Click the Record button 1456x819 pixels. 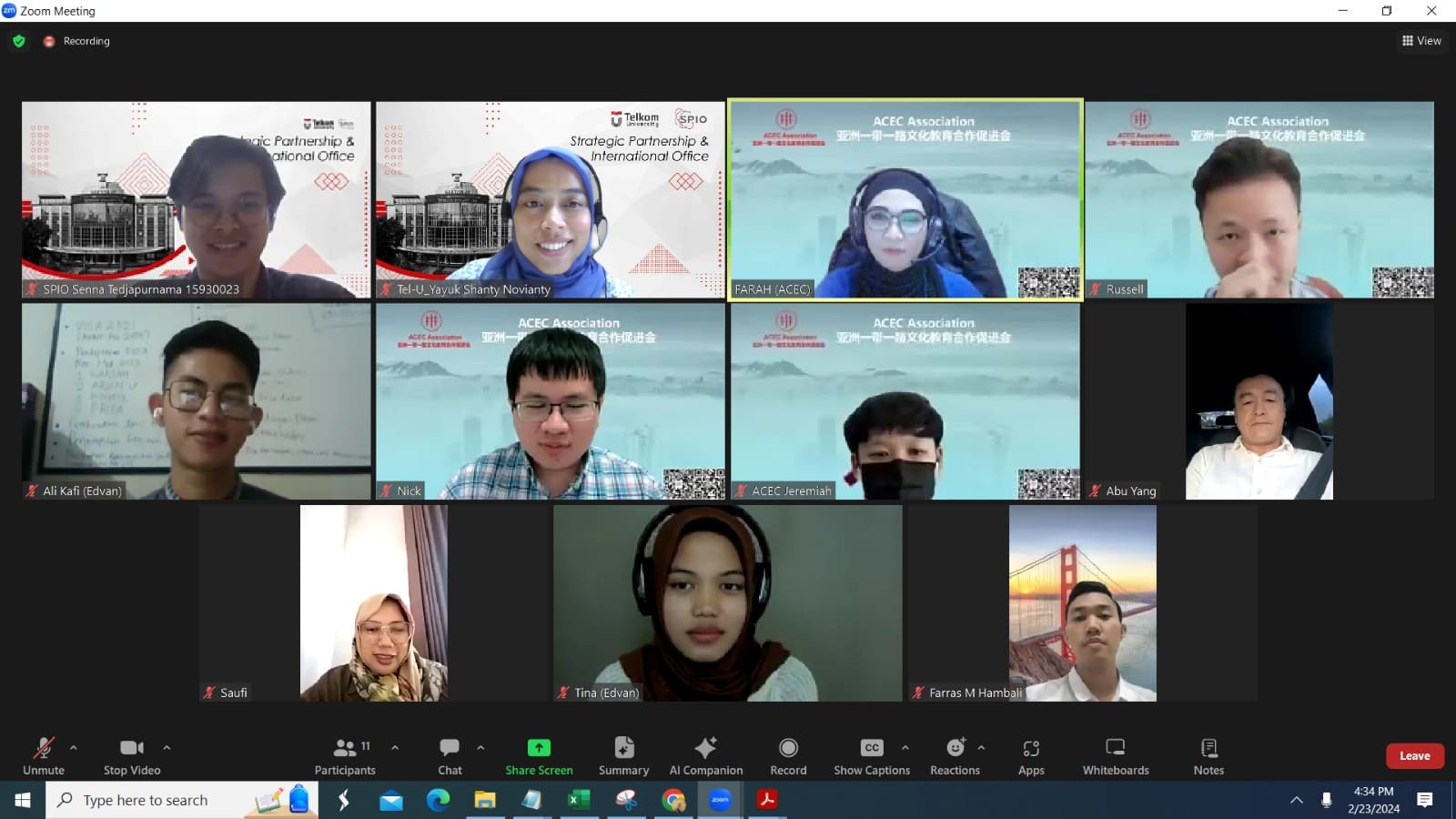788,756
